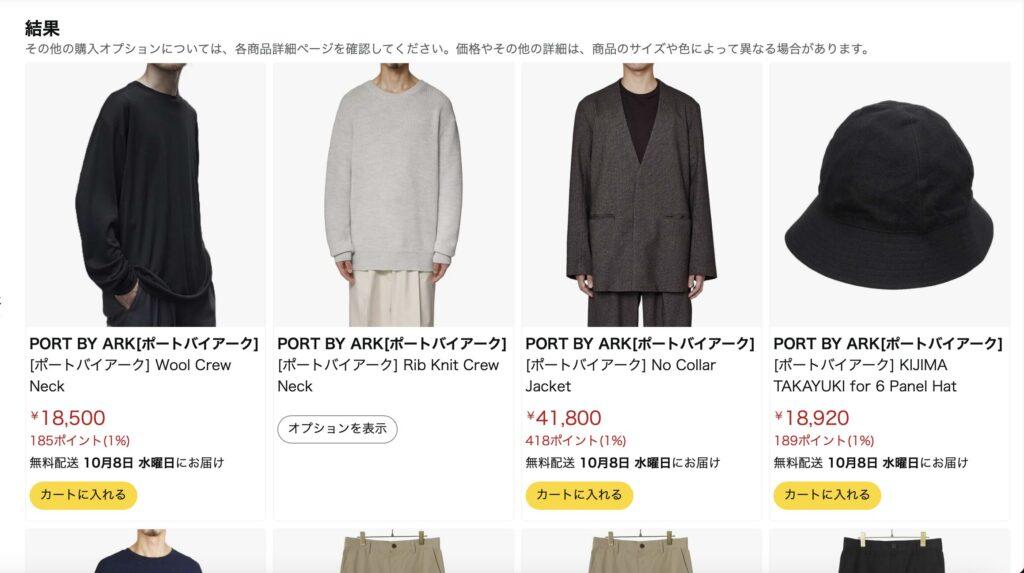1024x573 pixels.
Task: Open KIJIMA TAKAYUKI for 6 Panel Hat link
Action: (x=865, y=376)
